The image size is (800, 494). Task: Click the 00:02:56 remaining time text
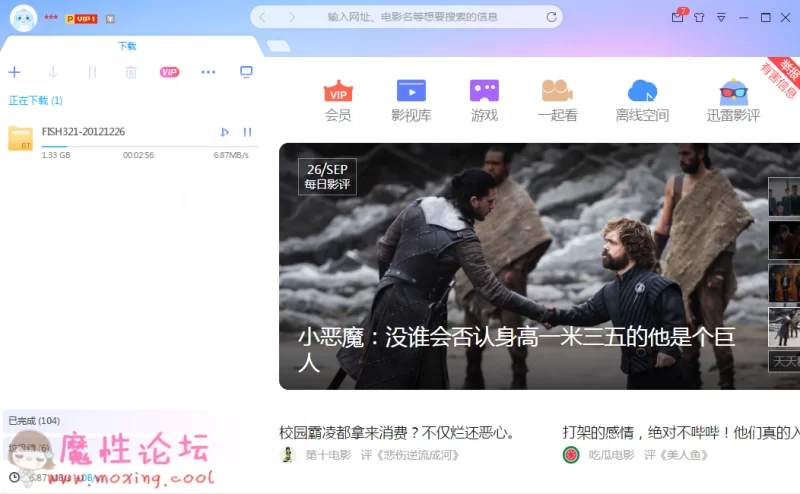click(x=138, y=155)
